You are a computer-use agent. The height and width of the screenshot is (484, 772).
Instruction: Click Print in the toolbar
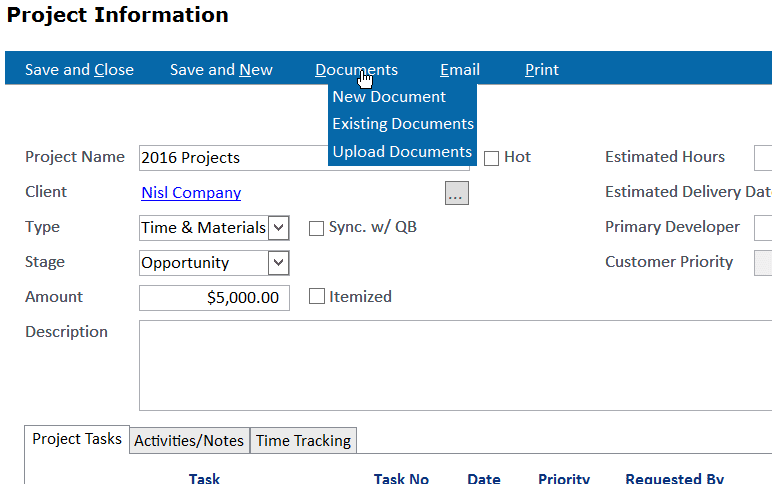[x=542, y=69]
